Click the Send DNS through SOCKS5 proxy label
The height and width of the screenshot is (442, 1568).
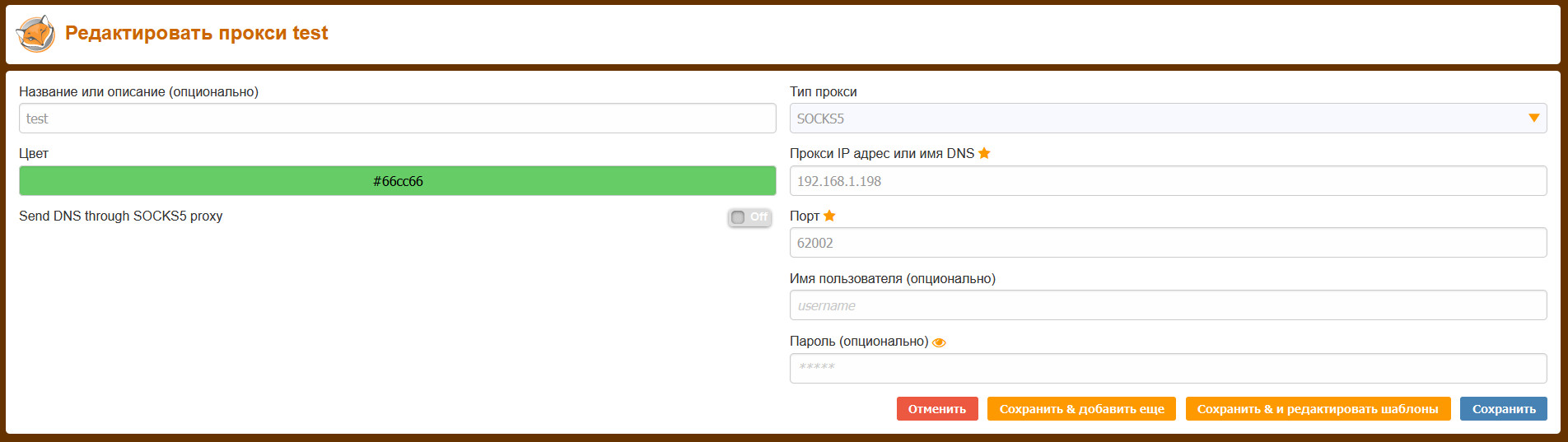point(121,216)
